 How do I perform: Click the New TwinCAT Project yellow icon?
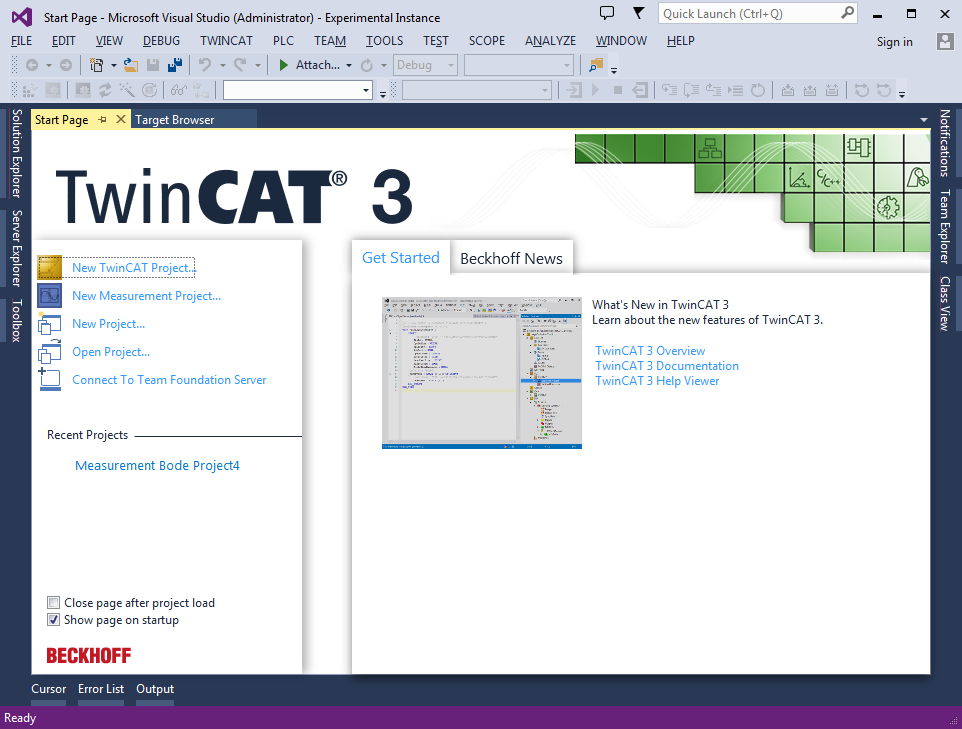pyautogui.click(x=50, y=268)
